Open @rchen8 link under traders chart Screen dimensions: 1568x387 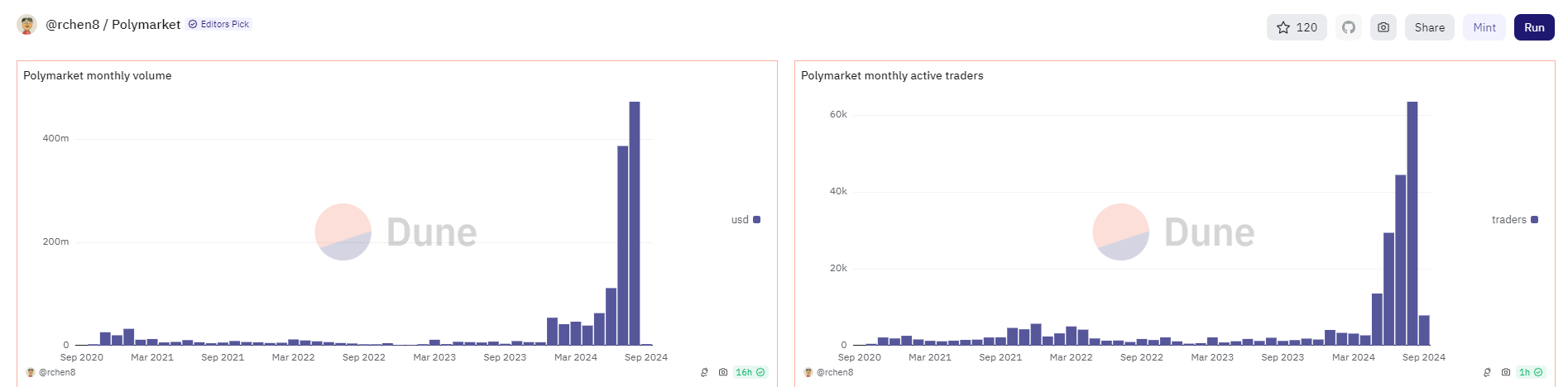(835, 372)
